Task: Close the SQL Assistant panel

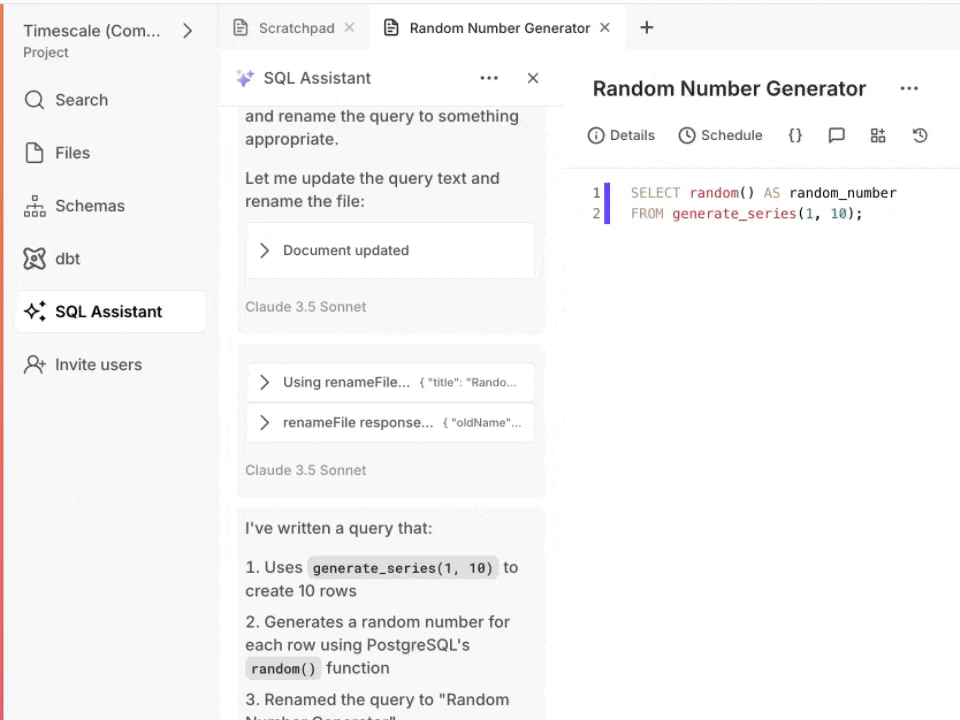Action: click(533, 78)
